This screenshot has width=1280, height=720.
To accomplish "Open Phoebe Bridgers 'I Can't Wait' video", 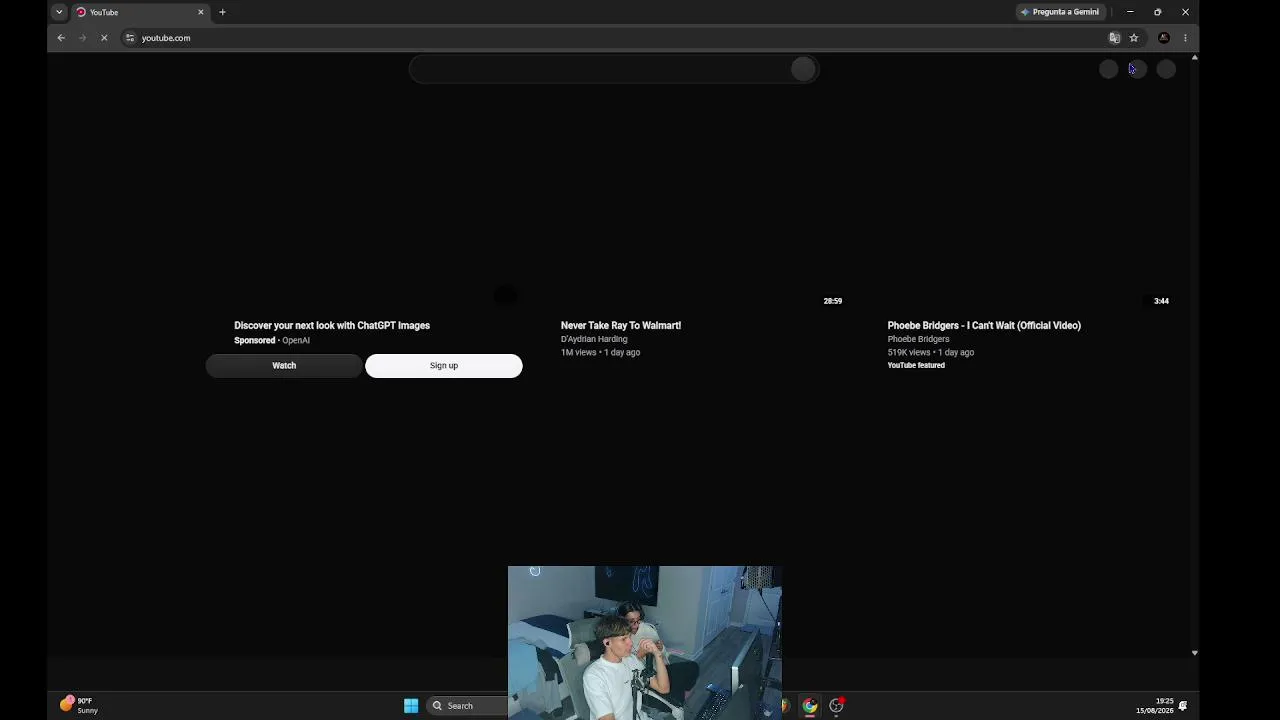I will [984, 325].
